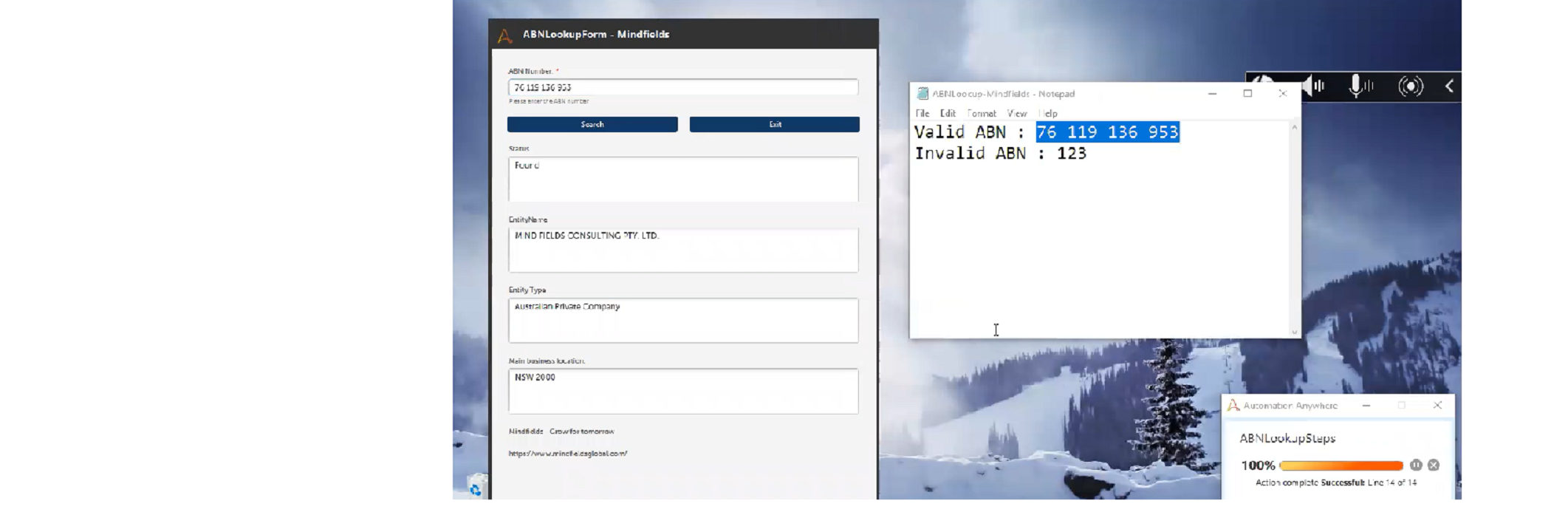Collapse the recorder bar with the arrow
Image resolution: width=1568 pixels, height=532 pixels.
point(1449,86)
